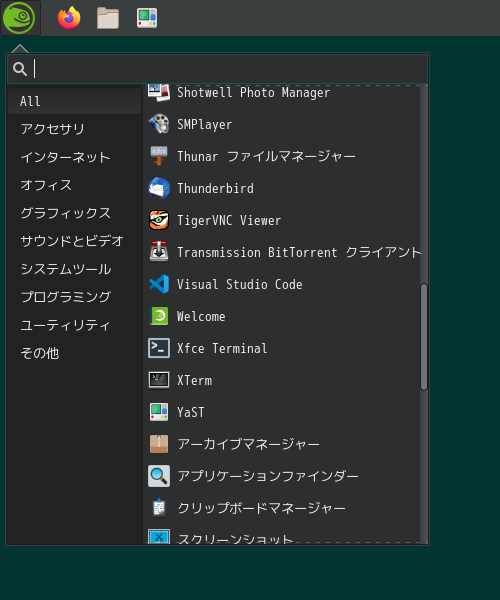Screen dimensions: 500x600
Task: Open Transmission BitTorrent クライアント entry
Action: pos(282,252)
